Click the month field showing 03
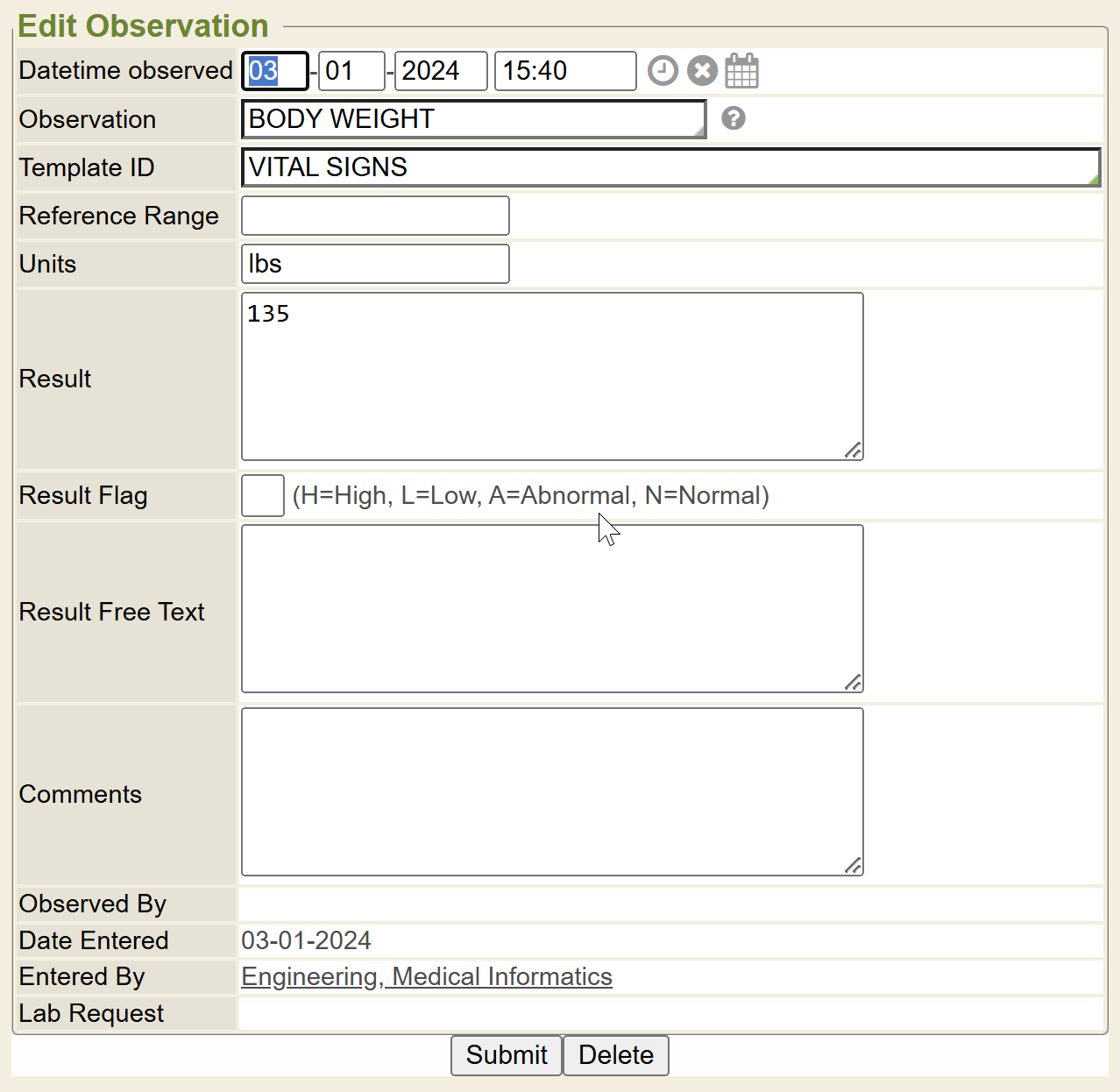1120x1092 pixels. (x=274, y=71)
